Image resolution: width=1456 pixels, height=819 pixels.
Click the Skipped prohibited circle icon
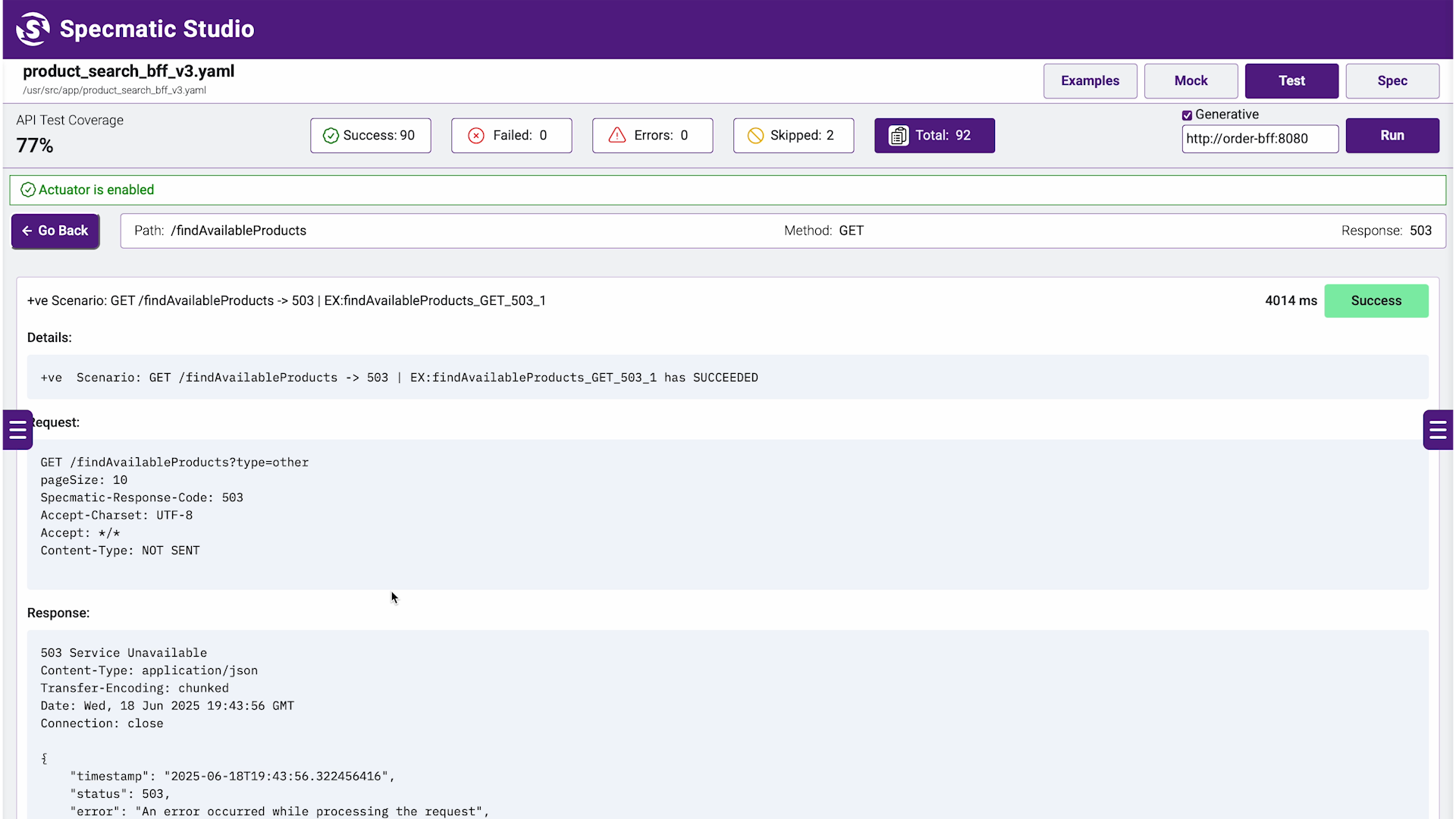click(x=755, y=136)
